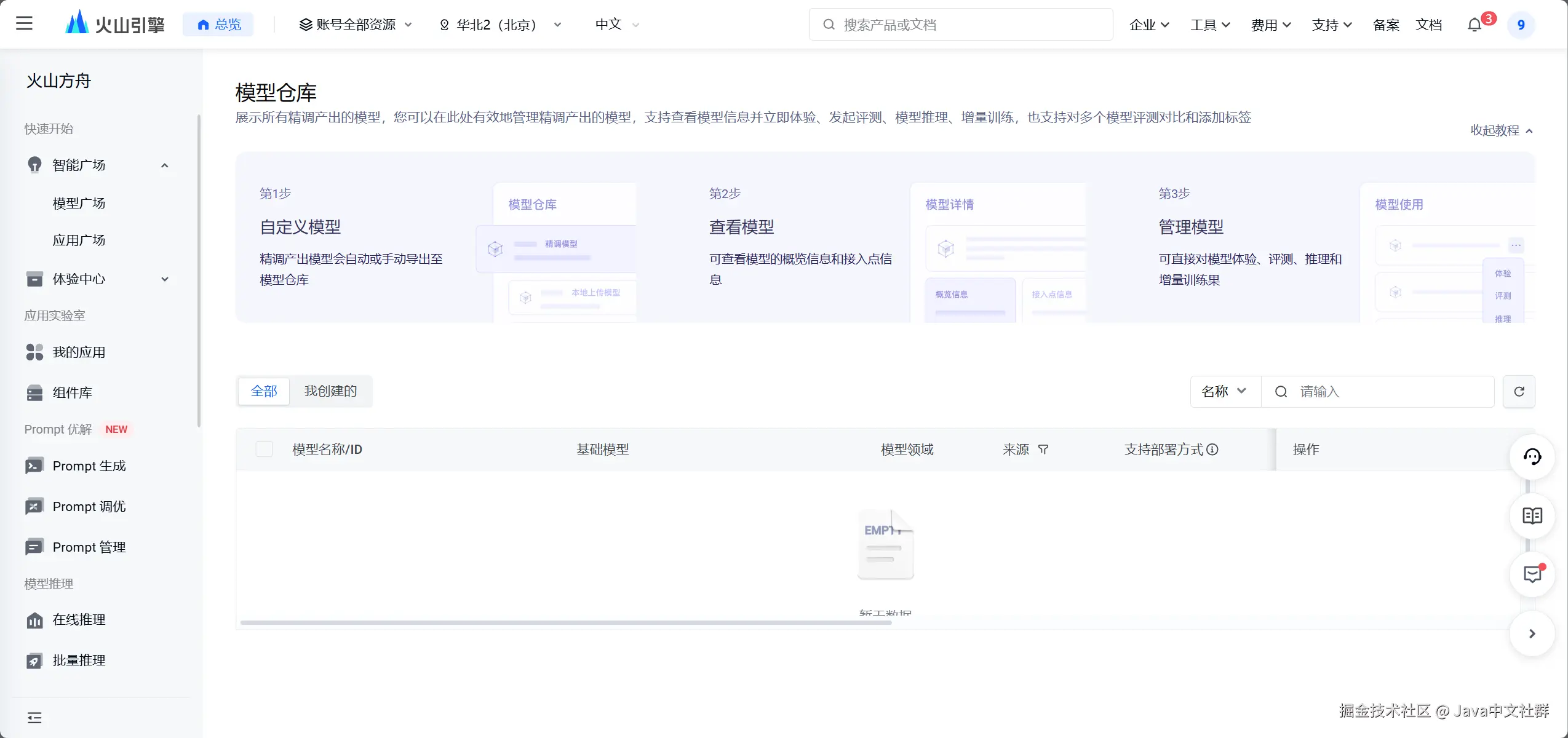Image resolution: width=1568 pixels, height=738 pixels.
Task: Expand the 体验中心 sidebar section
Action: [x=164, y=279]
